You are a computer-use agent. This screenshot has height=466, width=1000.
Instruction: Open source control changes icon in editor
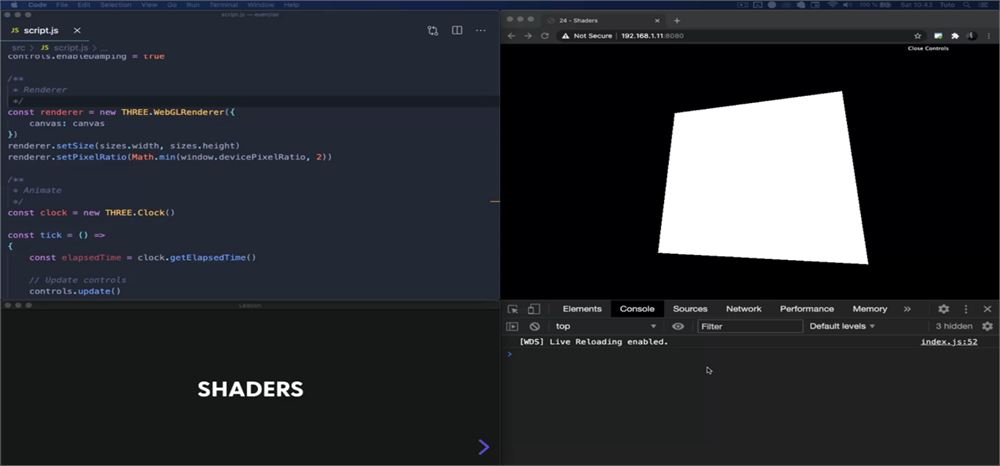tap(433, 31)
